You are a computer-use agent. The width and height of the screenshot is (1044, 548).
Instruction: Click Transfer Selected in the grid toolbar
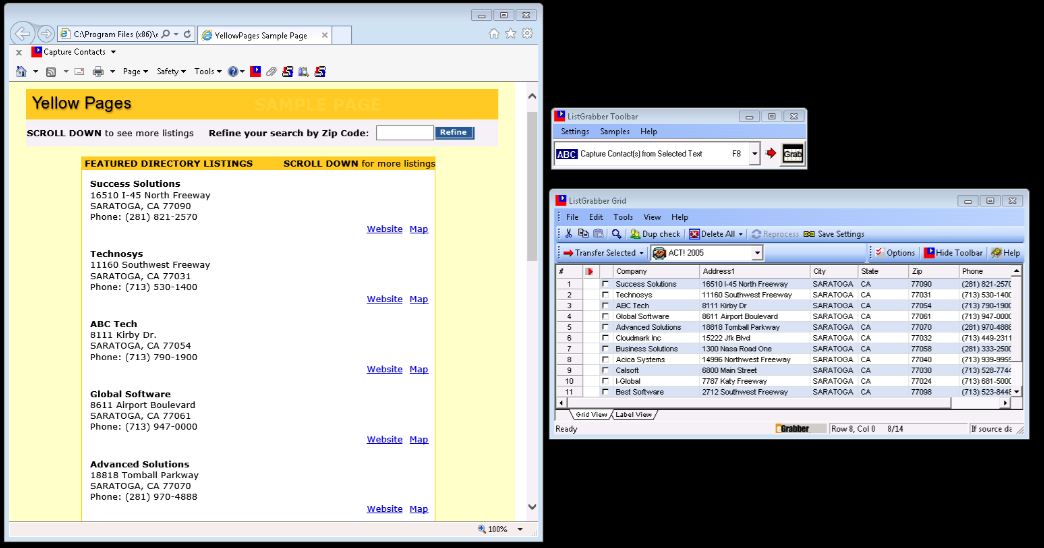click(x=599, y=253)
